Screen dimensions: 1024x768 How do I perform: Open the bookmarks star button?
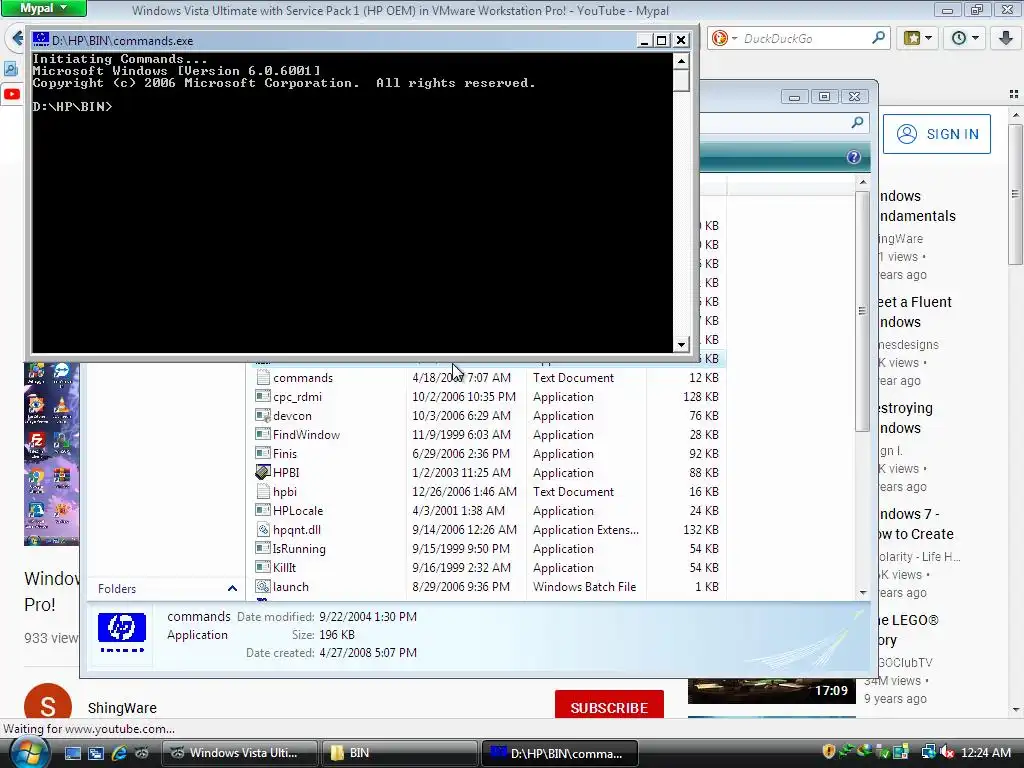pos(912,39)
